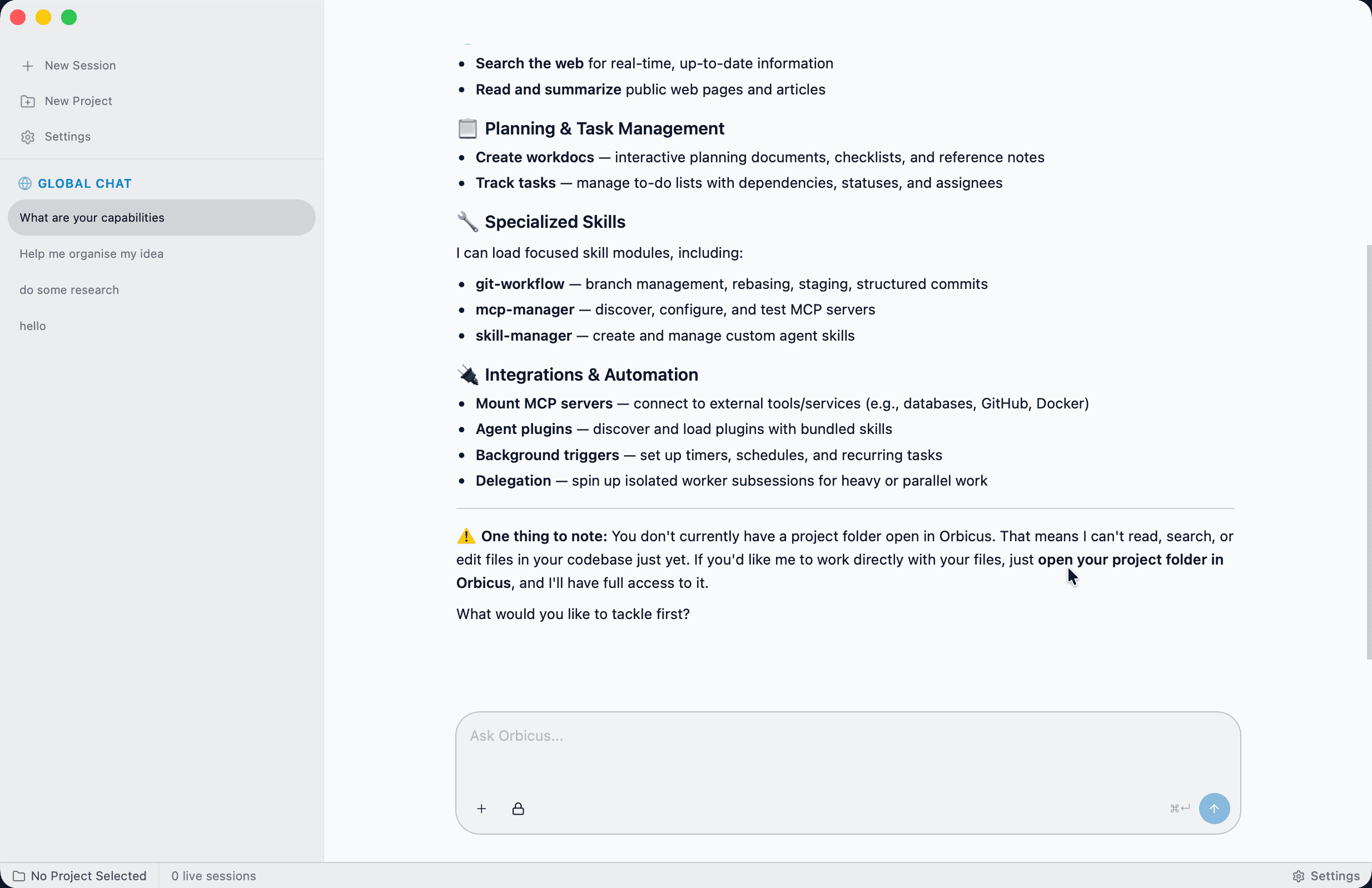1372x888 pixels.
Task: Select the 'do some research' session
Action: (x=161, y=290)
